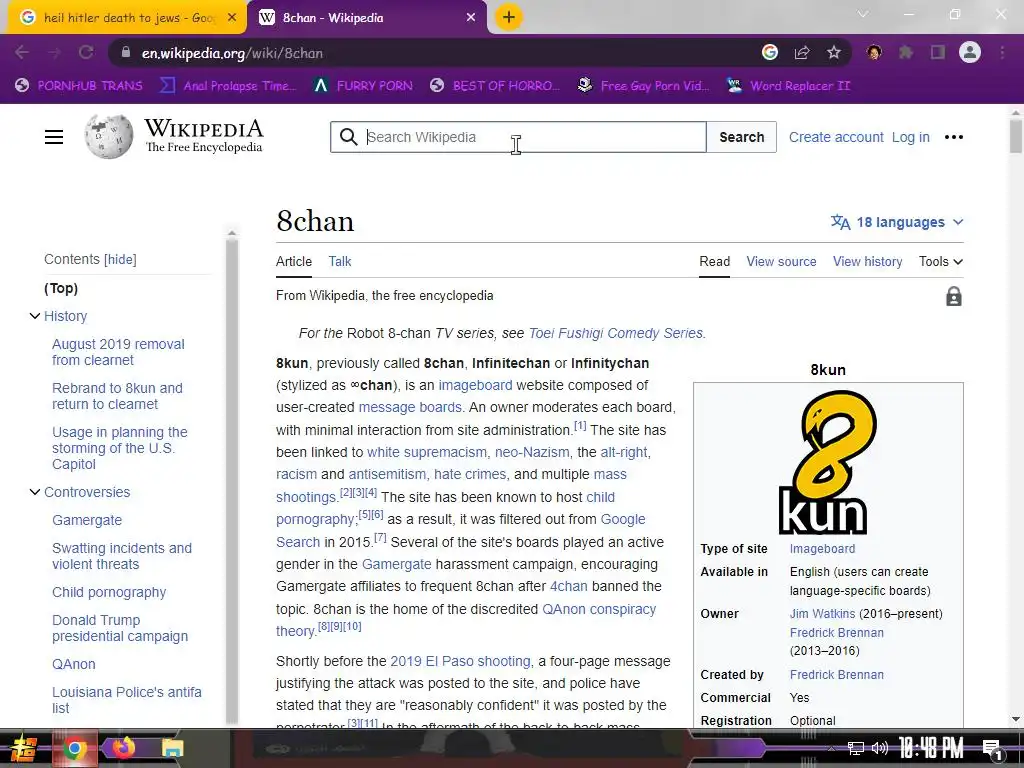This screenshot has width=1024, height=768.
Task: Click the address bar URL
Action: (x=232, y=53)
